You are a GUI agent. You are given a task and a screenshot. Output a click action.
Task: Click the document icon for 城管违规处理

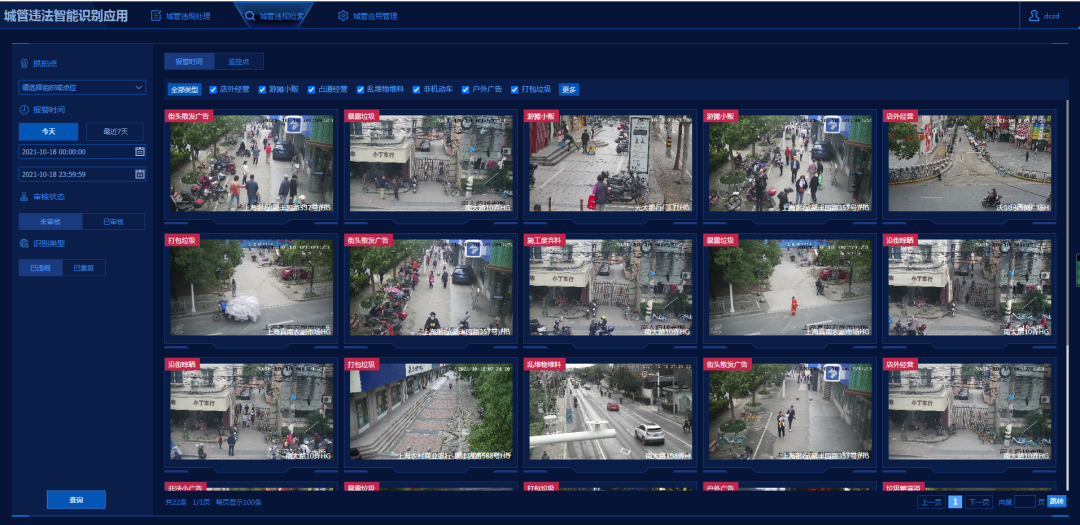(156, 16)
